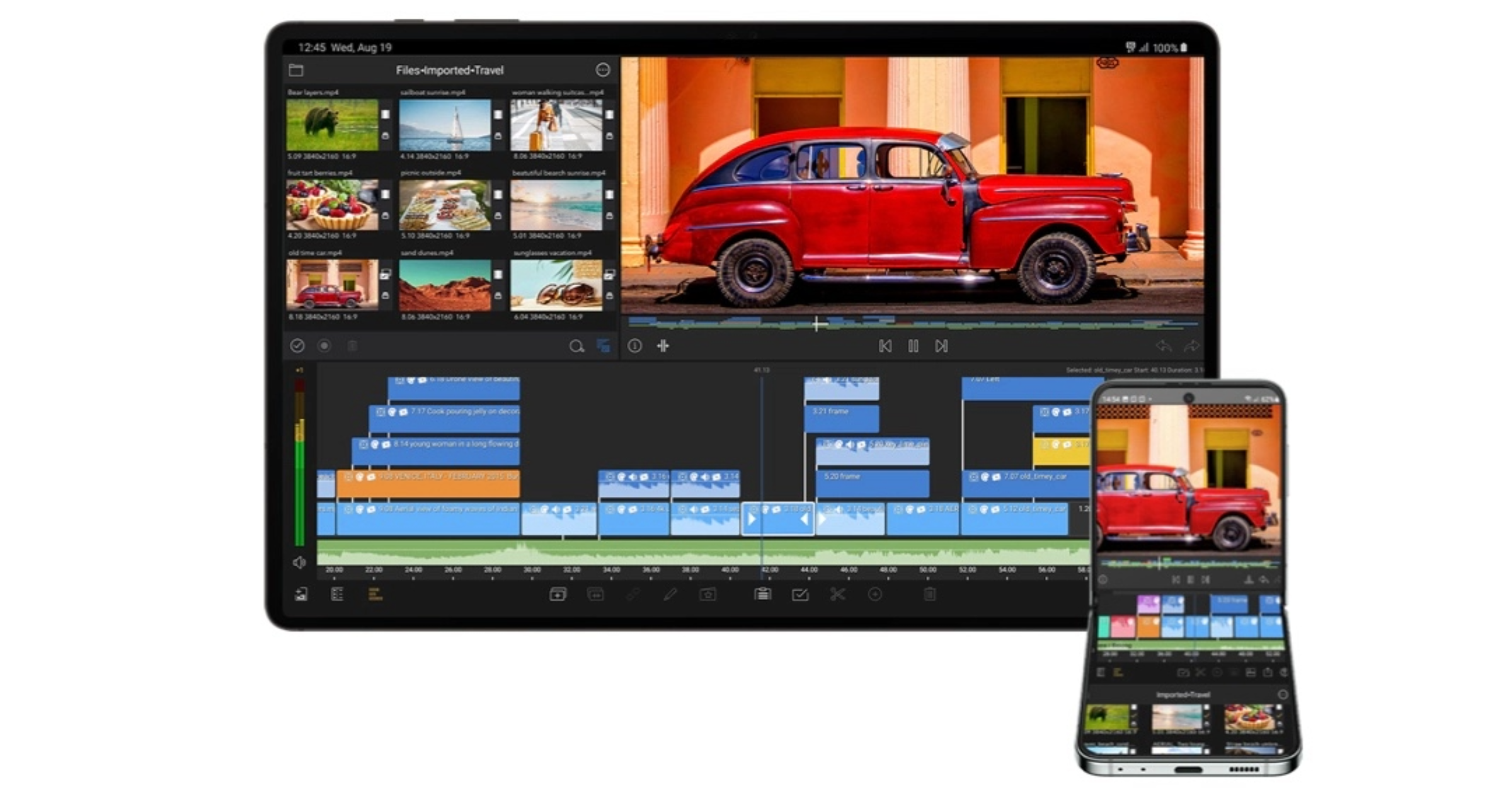Toggle the multiselect checkbox tool

pos(800,595)
